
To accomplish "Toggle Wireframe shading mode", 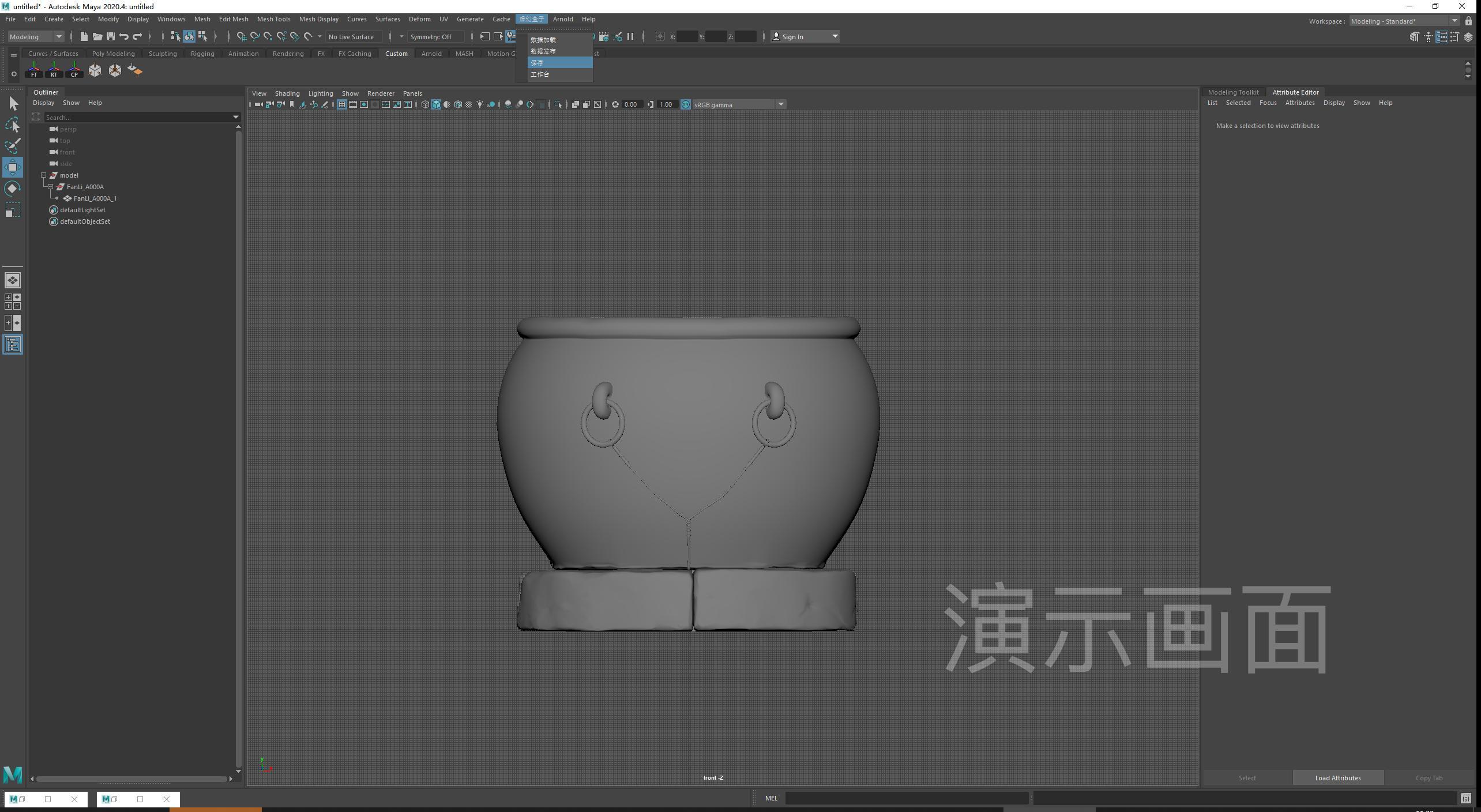I will point(425,104).
